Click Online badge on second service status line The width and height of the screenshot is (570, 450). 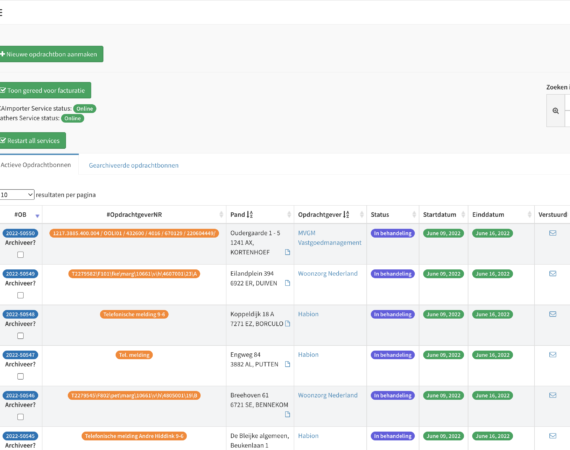coord(73,118)
